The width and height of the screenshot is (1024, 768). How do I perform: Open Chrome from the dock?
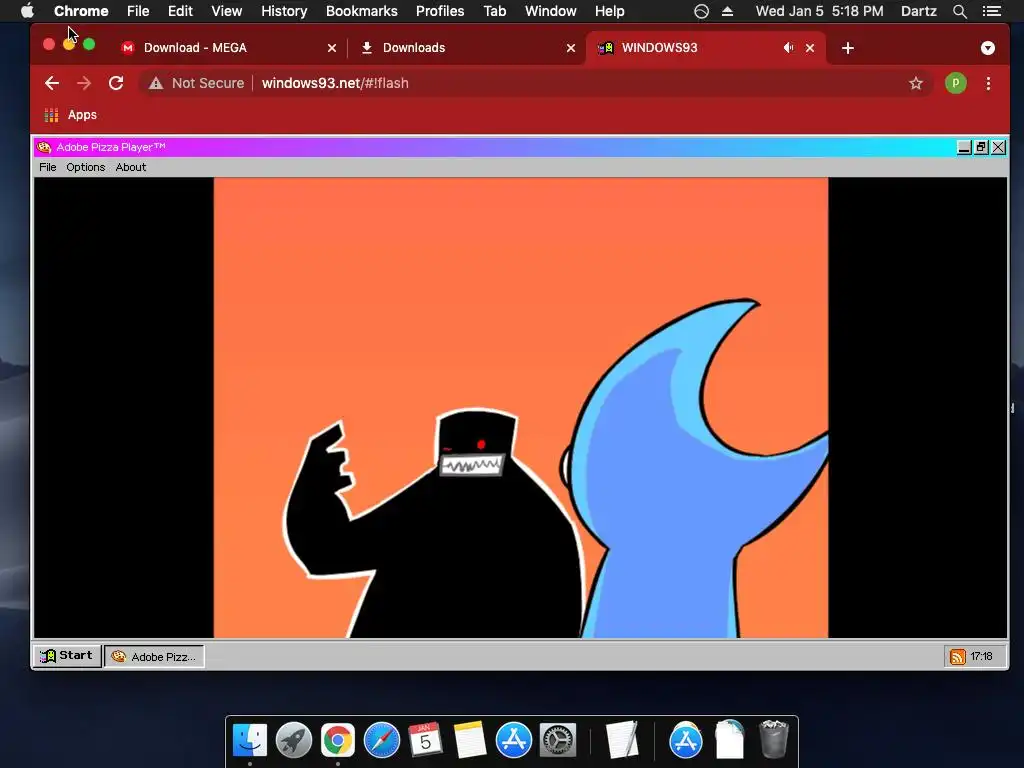(x=338, y=740)
